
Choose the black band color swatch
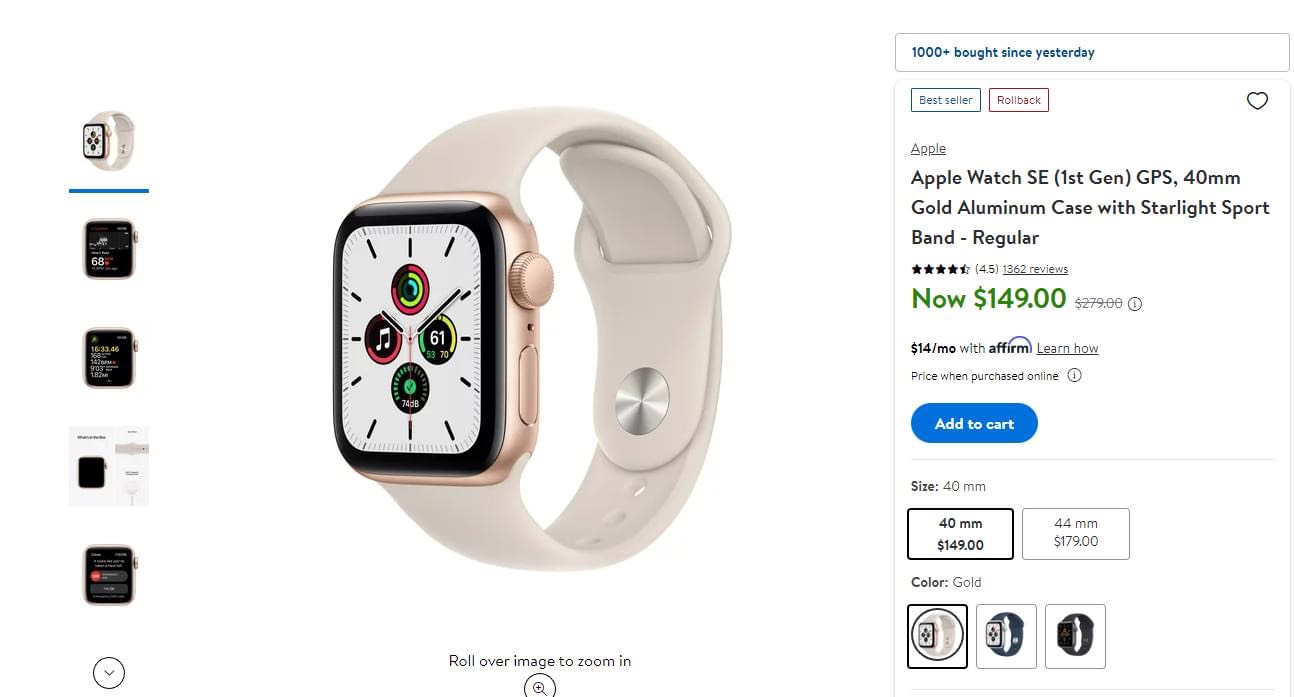(x=1075, y=636)
